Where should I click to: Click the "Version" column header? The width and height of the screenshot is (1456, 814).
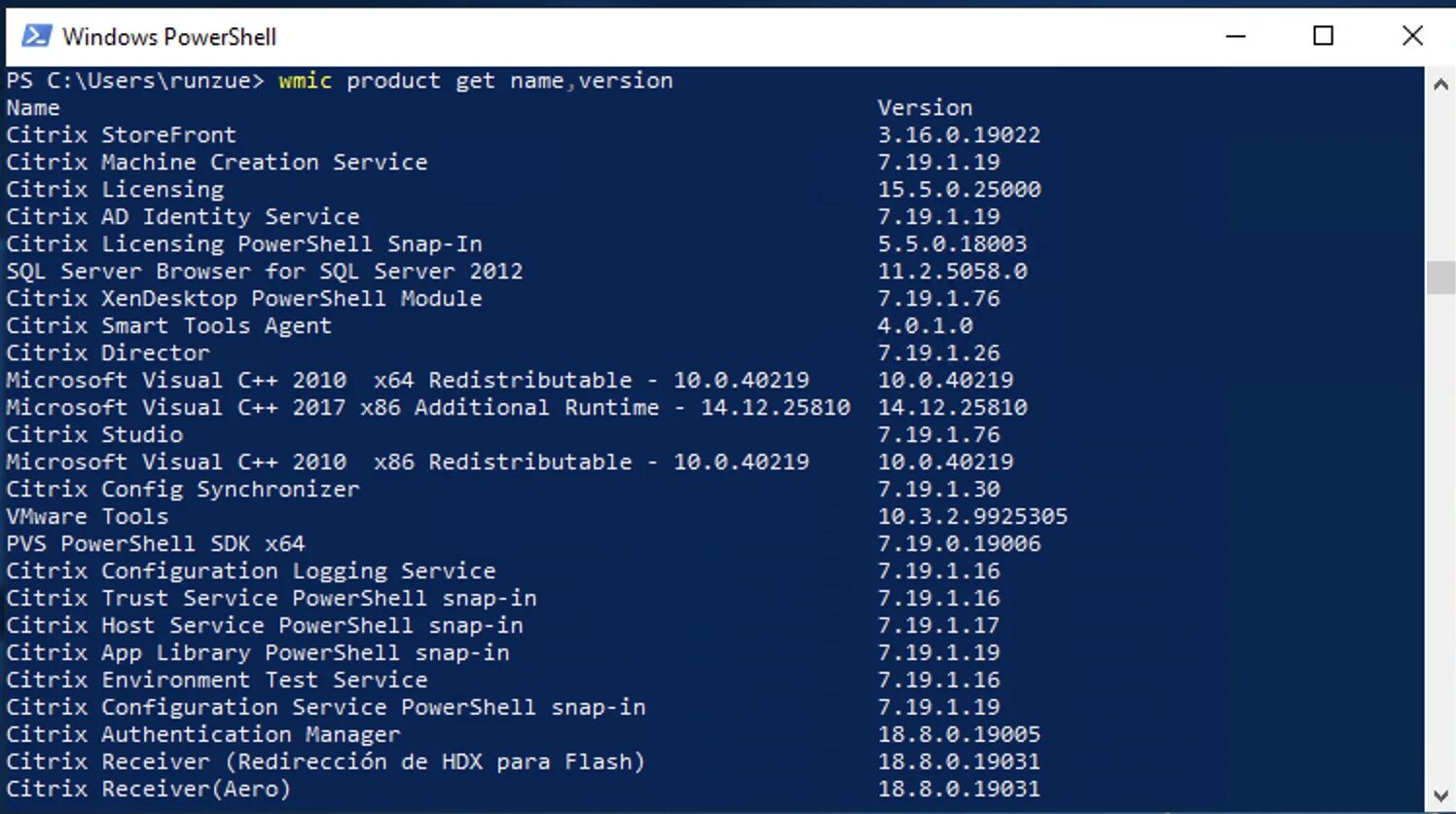tap(925, 108)
